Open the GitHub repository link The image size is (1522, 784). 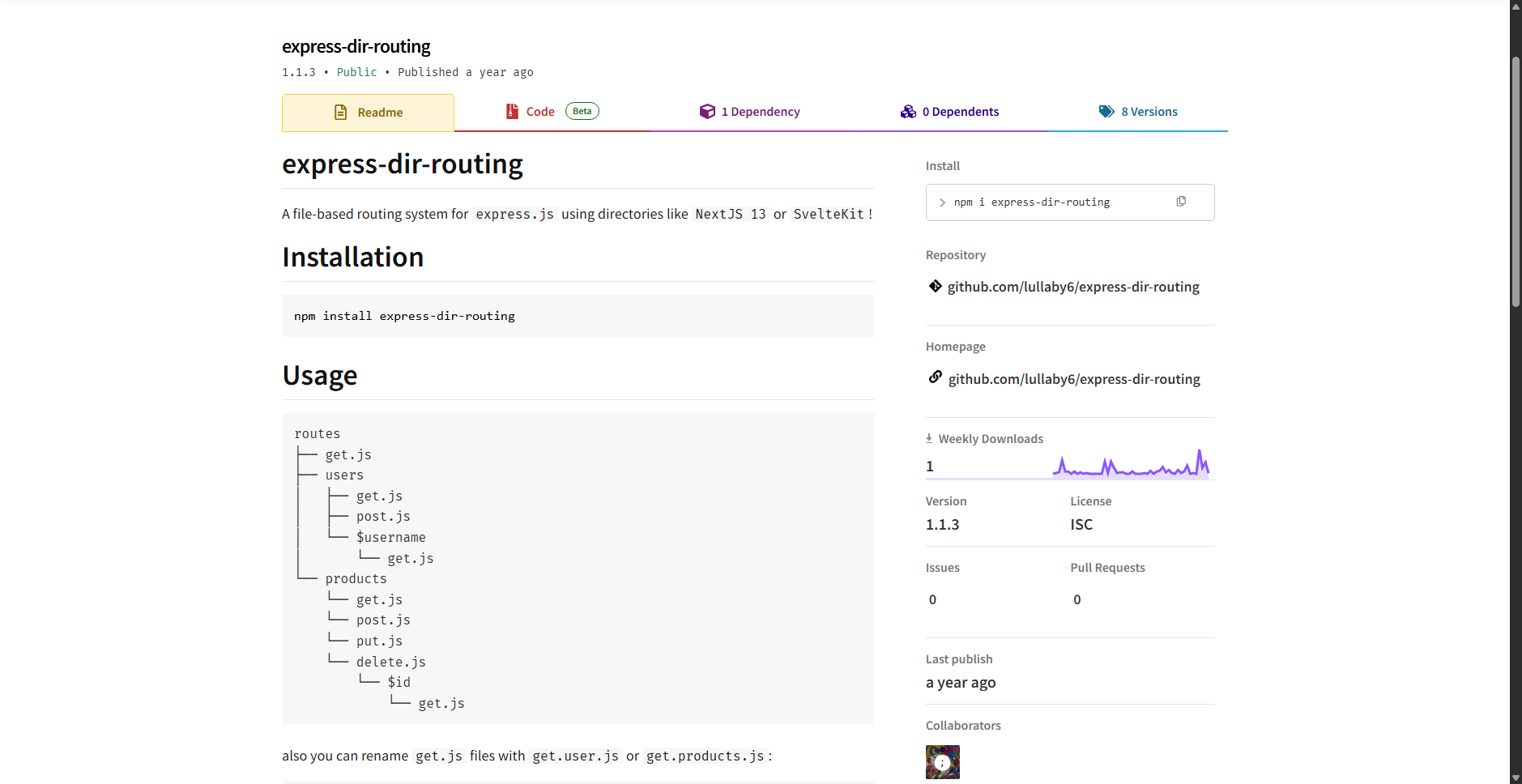(1073, 287)
